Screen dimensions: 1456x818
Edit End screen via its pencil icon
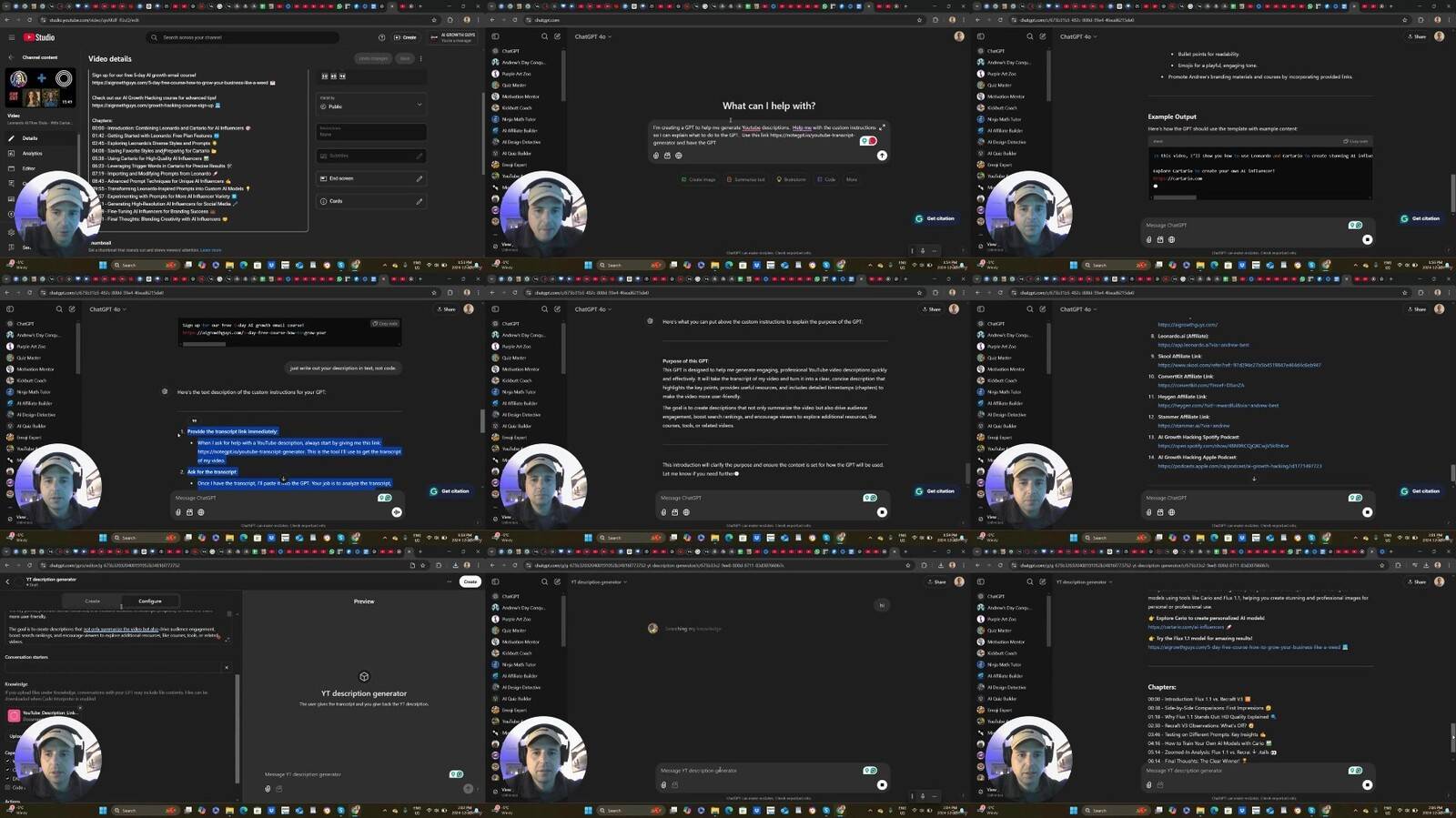tap(420, 178)
